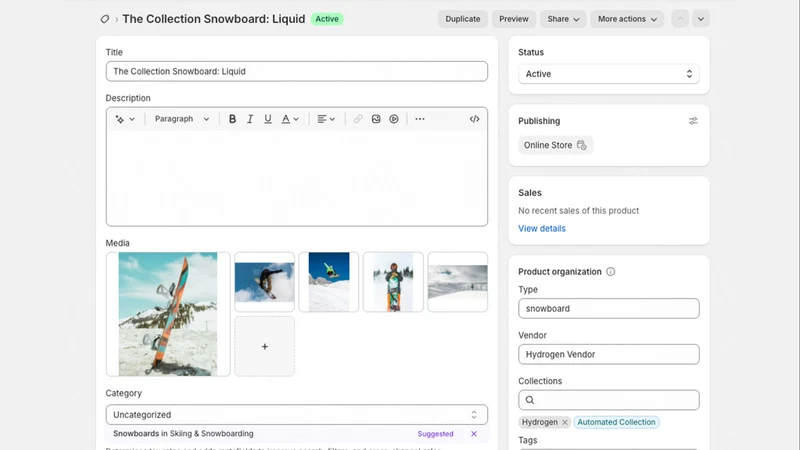The height and width of the screenshot is (450, 800).
Task: Insert a video in description
Action: tap(394, 119)
